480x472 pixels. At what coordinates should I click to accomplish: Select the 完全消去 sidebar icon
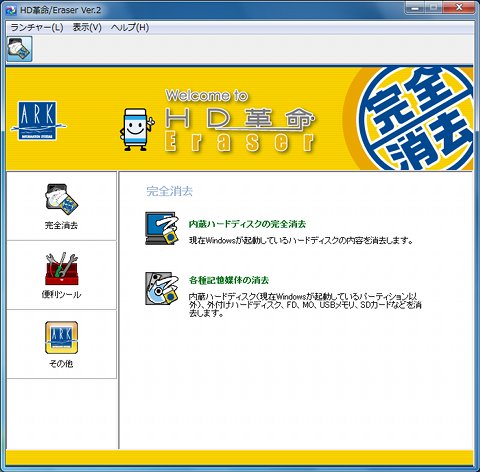[x=62, y=199]
